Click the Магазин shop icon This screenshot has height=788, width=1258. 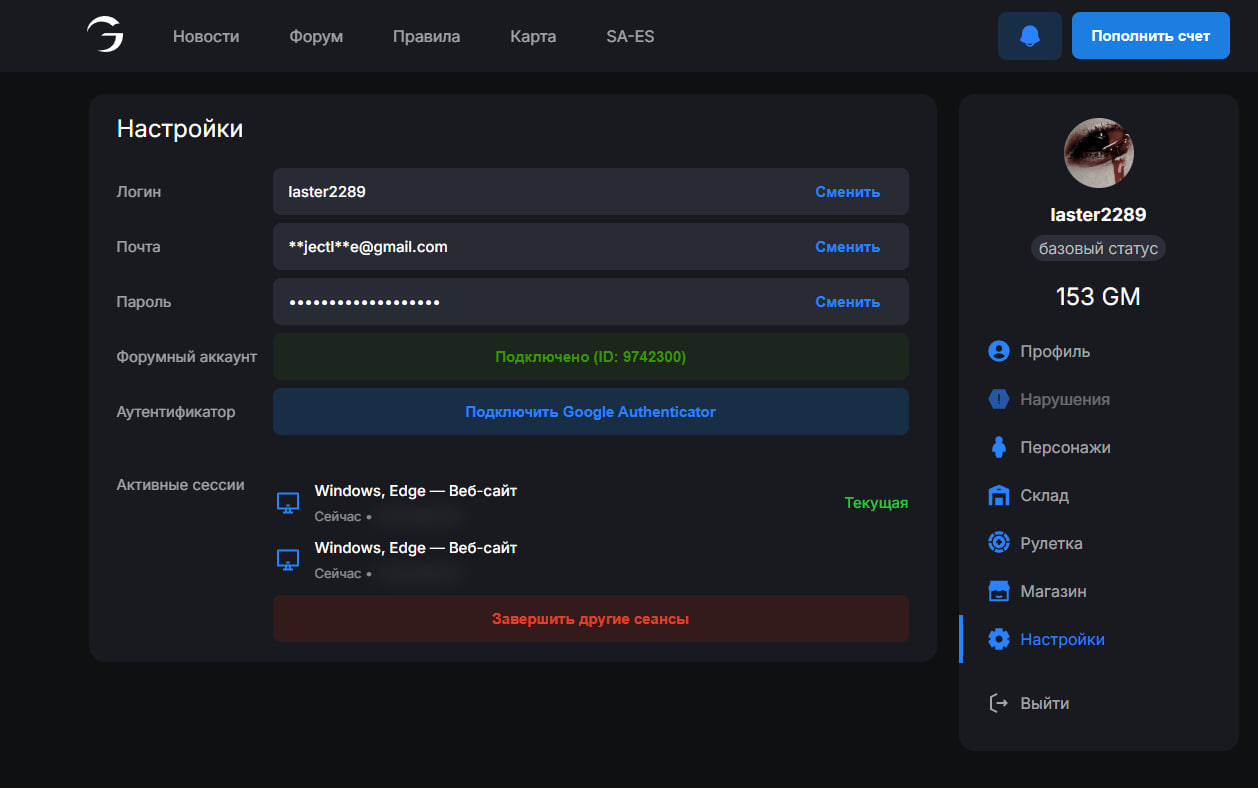[998, 591]
